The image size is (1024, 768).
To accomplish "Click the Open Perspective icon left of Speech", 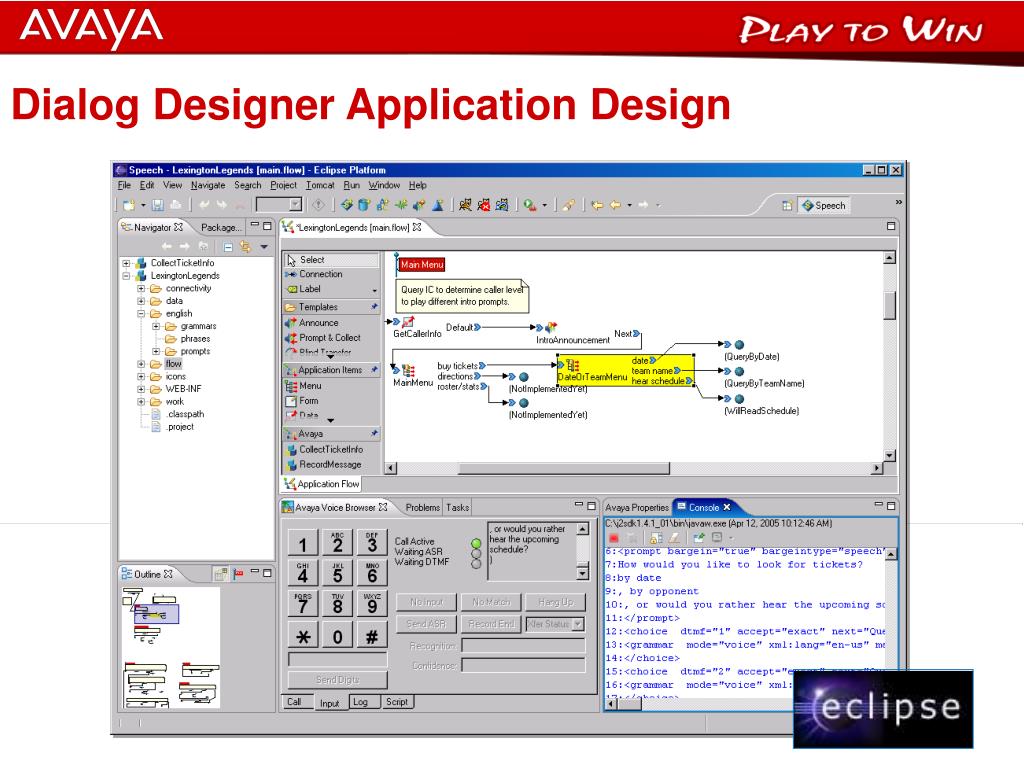I will (x=787, y=206).
